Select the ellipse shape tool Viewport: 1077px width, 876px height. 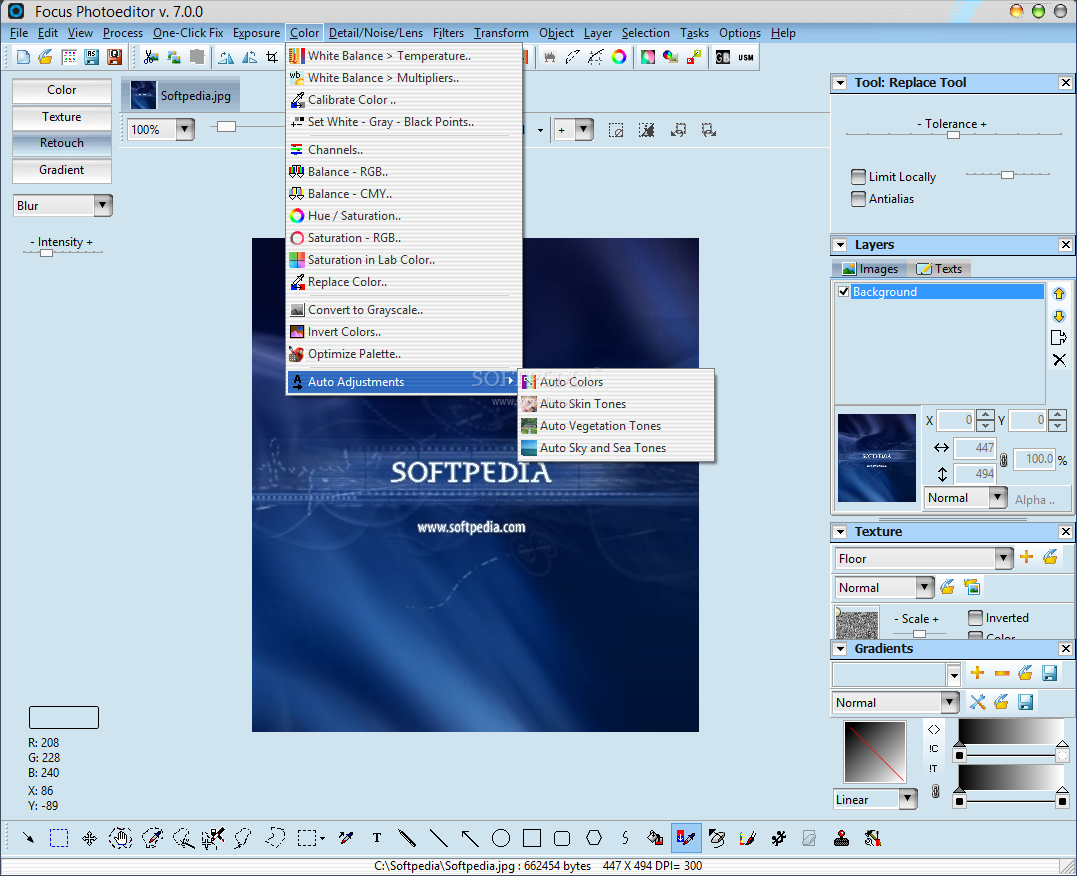pyautogui.click(x=501, y=838)
